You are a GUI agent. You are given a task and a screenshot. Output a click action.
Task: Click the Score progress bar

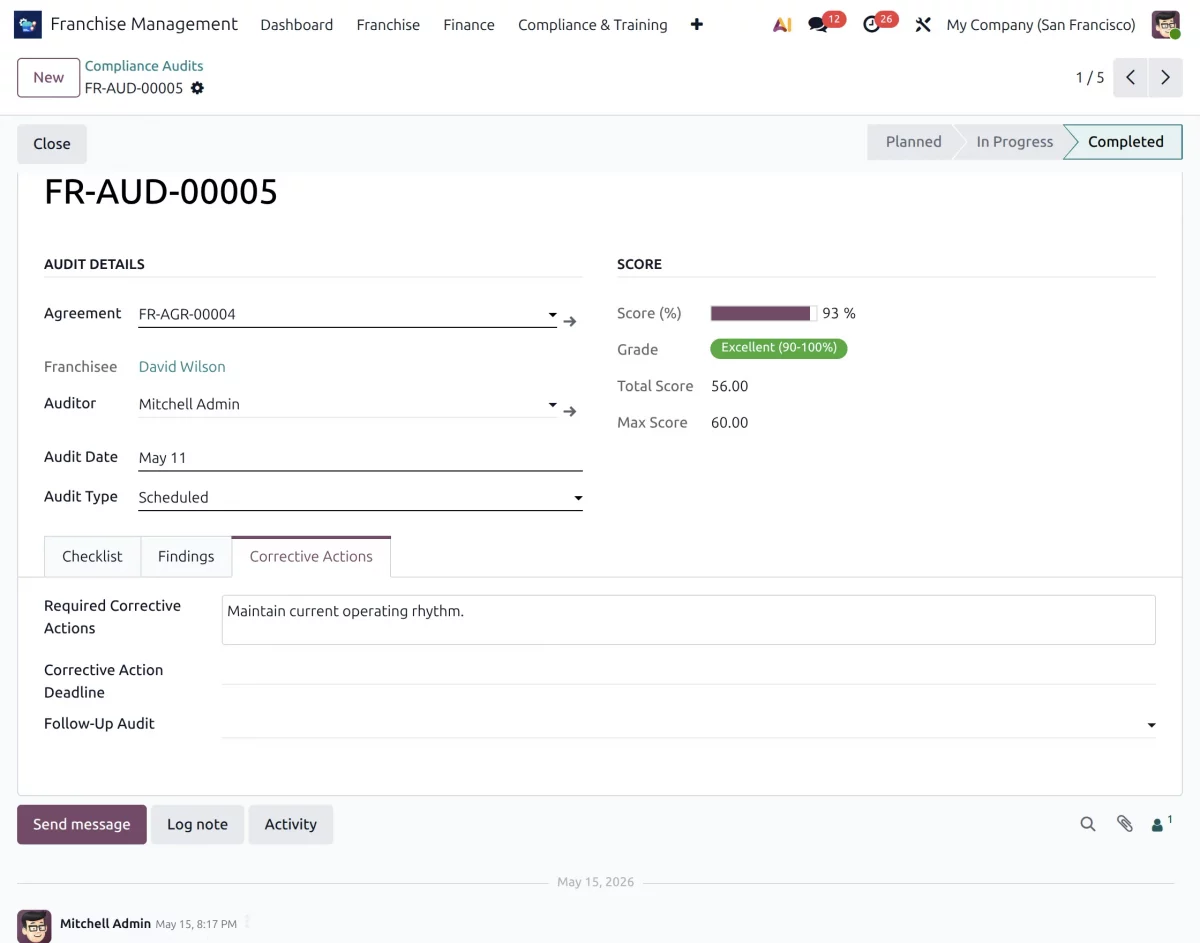(x=763, y=313)
